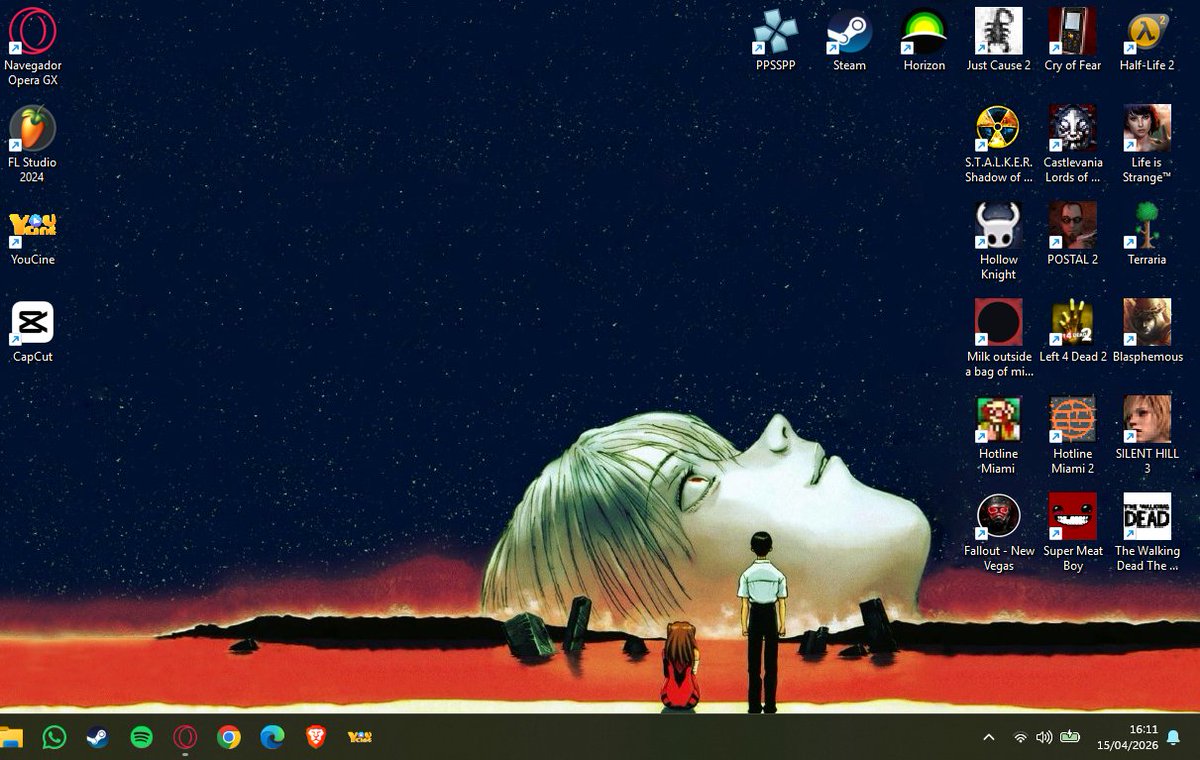This screenshot has width=1200, height=760.
Task: Select the Just Cause 2 shortcut
Action: pyautogui.click(x=998, y=40)
